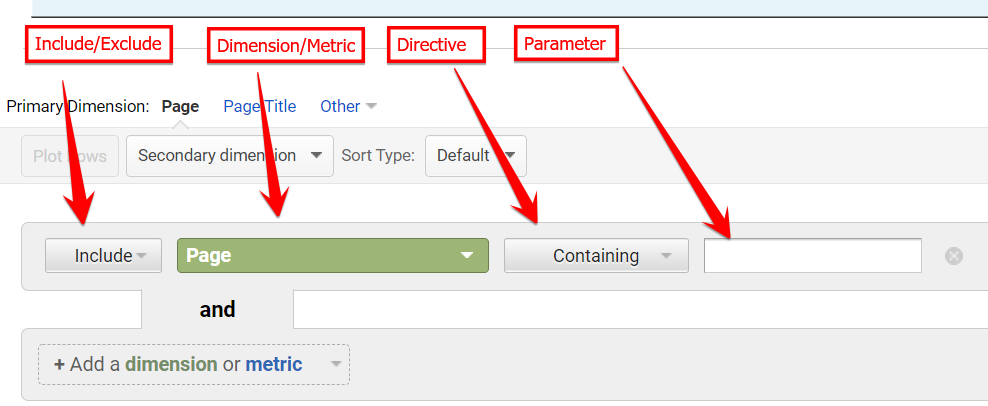Remove the filter row with the X icon
The image size is (988, 406).
(954, 256)
